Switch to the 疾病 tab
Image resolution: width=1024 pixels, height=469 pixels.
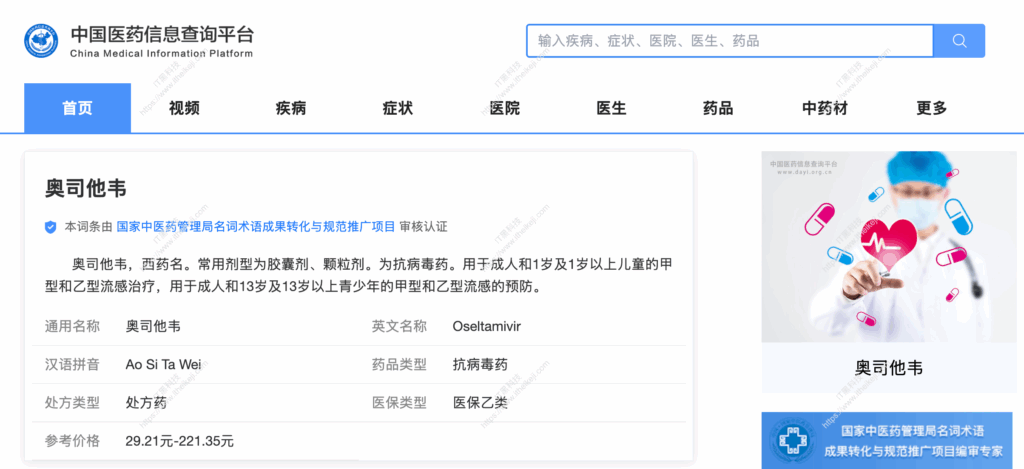coord(291,108)
